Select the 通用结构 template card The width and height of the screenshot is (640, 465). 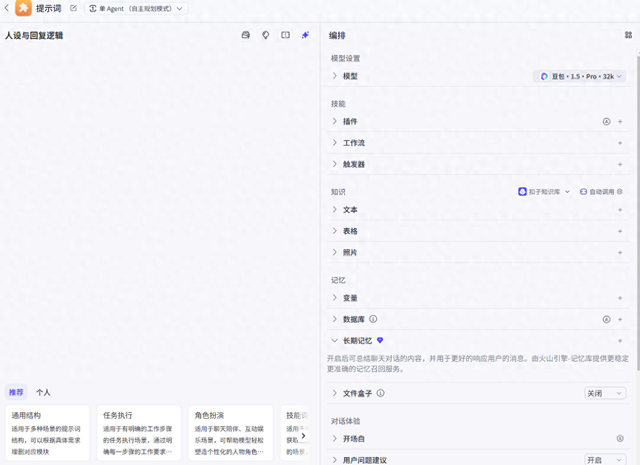pos(48,433)
